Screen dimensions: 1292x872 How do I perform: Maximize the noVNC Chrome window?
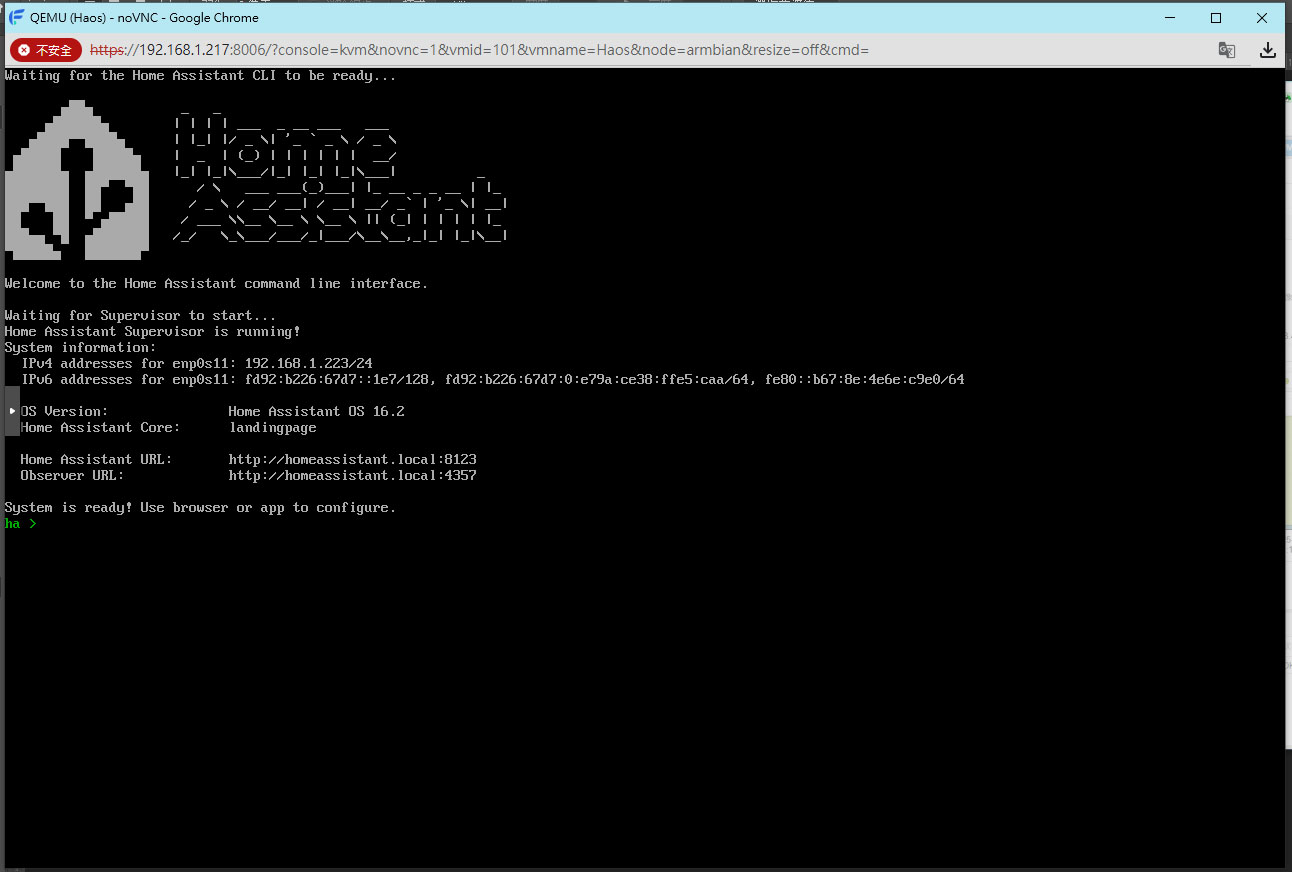[x=1216, y=18]
